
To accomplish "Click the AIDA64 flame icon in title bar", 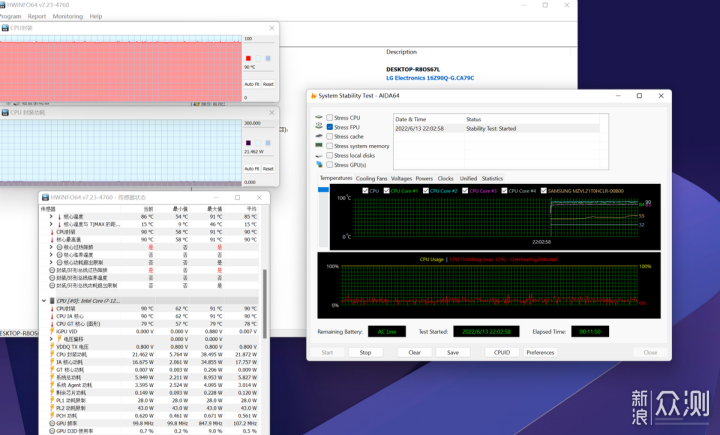I will point(312,96).
